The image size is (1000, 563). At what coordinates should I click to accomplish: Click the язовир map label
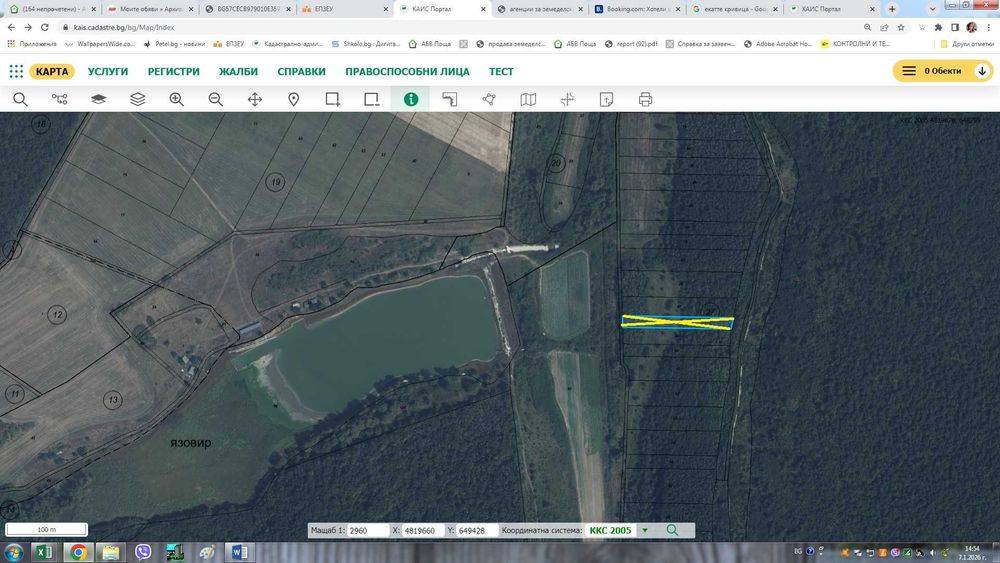coord(191,442)
